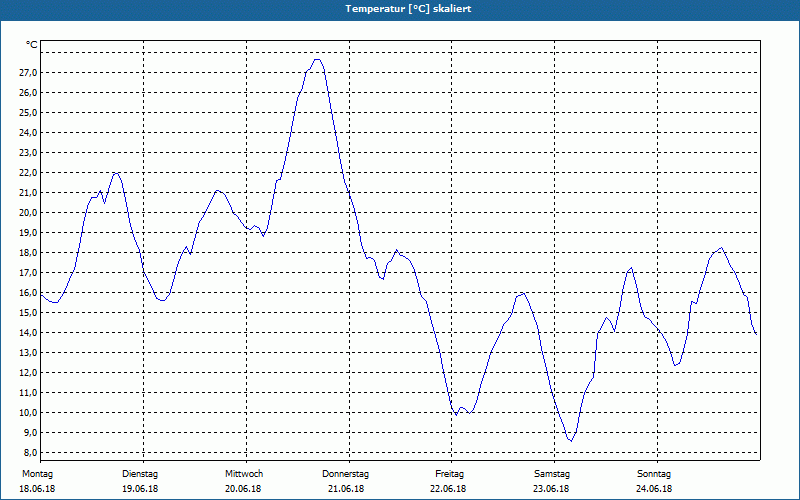The image size is (800, 500).
Task: Click the 8,0 y-axis label
Action: (x=30, y=453)
